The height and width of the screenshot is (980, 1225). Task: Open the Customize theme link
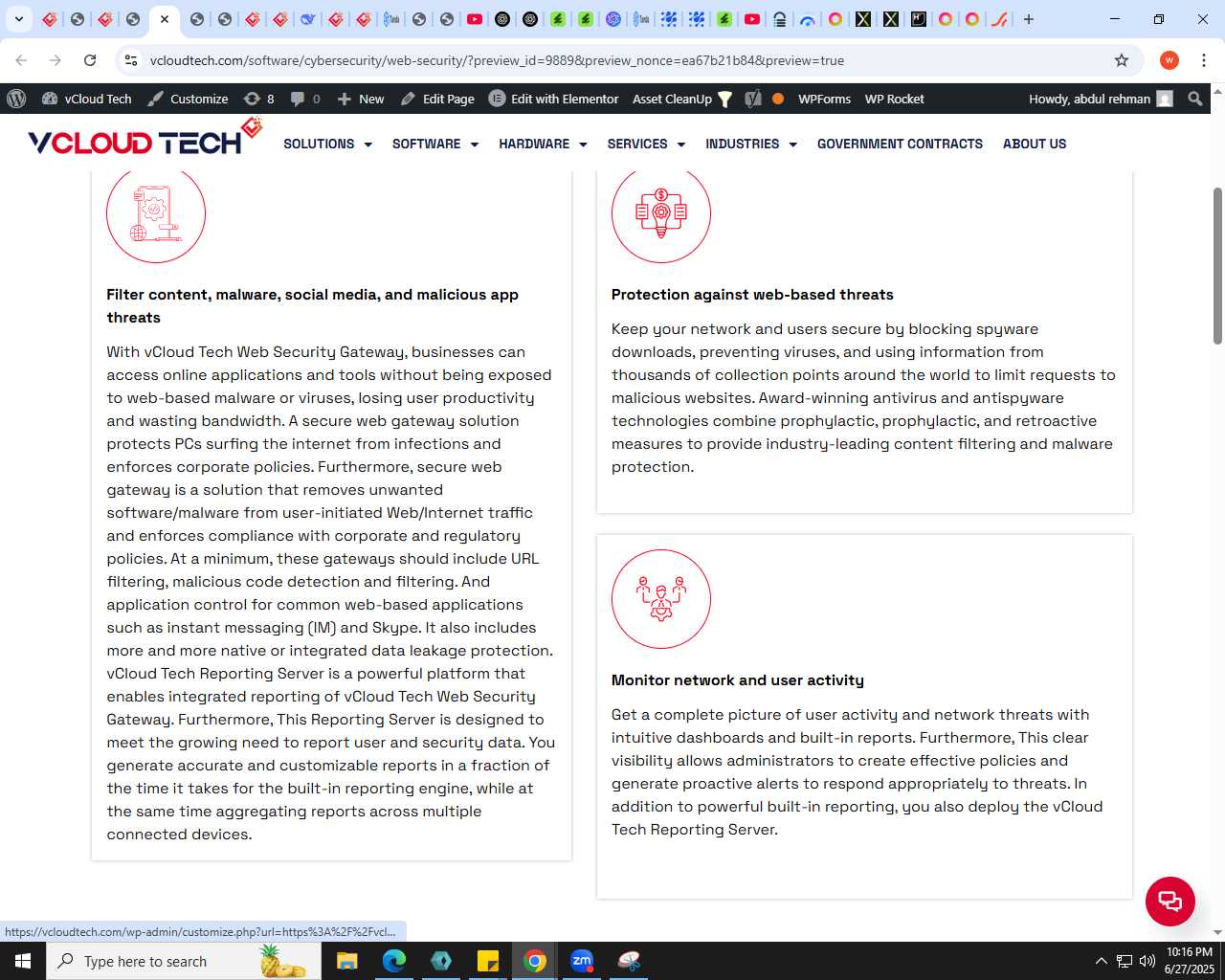(x=189, y=99)
